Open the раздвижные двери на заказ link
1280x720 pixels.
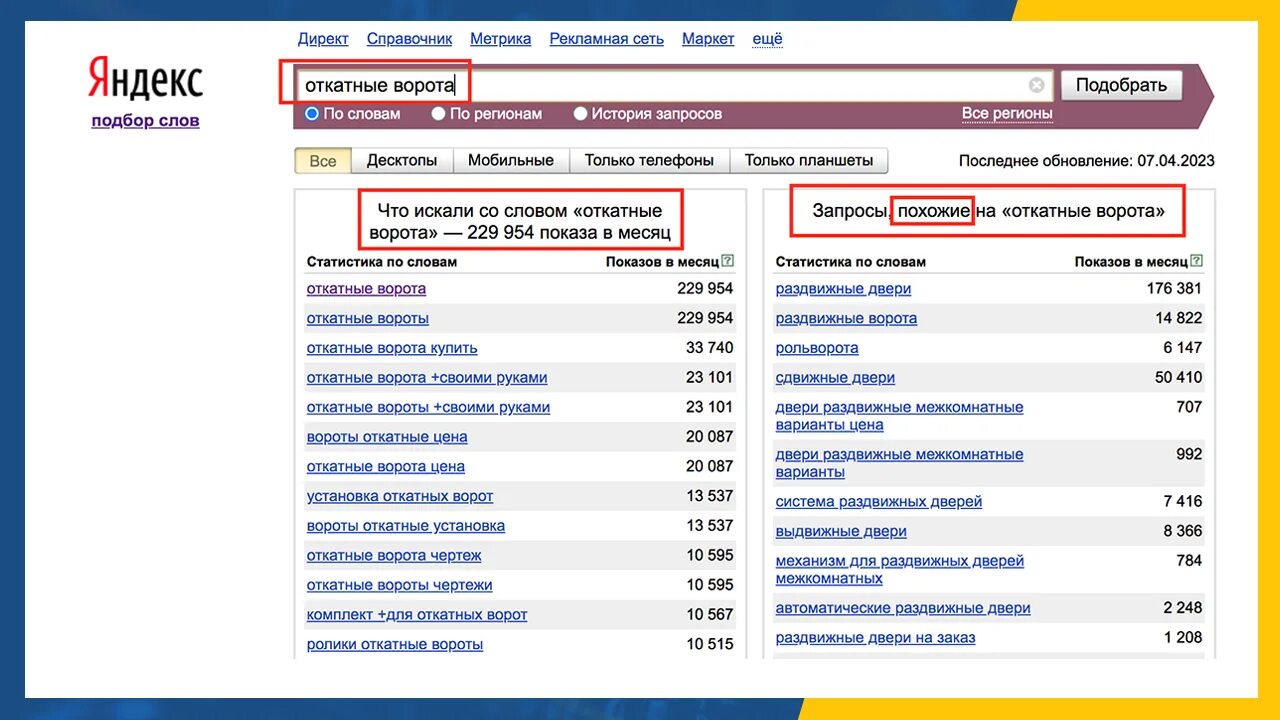[875, 638]
